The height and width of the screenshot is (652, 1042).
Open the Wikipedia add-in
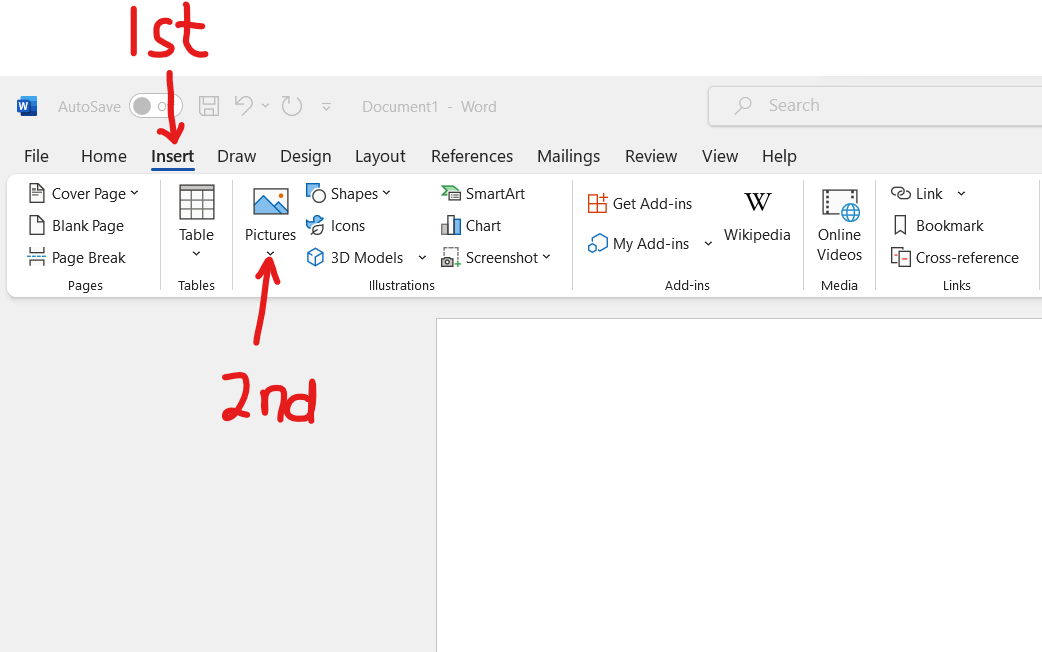(x=757, y=203)
